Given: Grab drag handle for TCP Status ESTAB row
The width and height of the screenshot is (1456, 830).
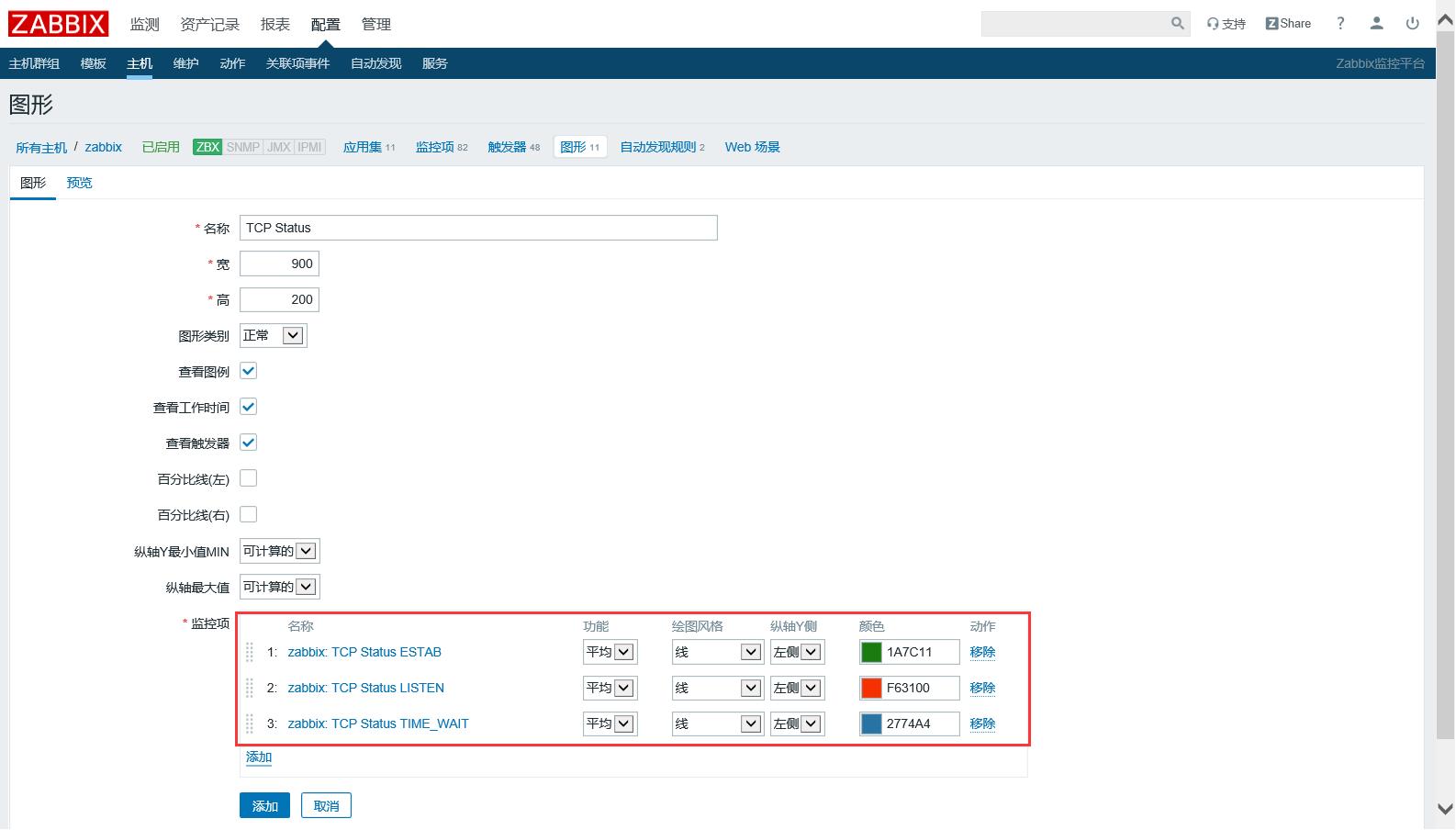Looking at the screenshot, I should pyautogui.click(x=250, y=652).
